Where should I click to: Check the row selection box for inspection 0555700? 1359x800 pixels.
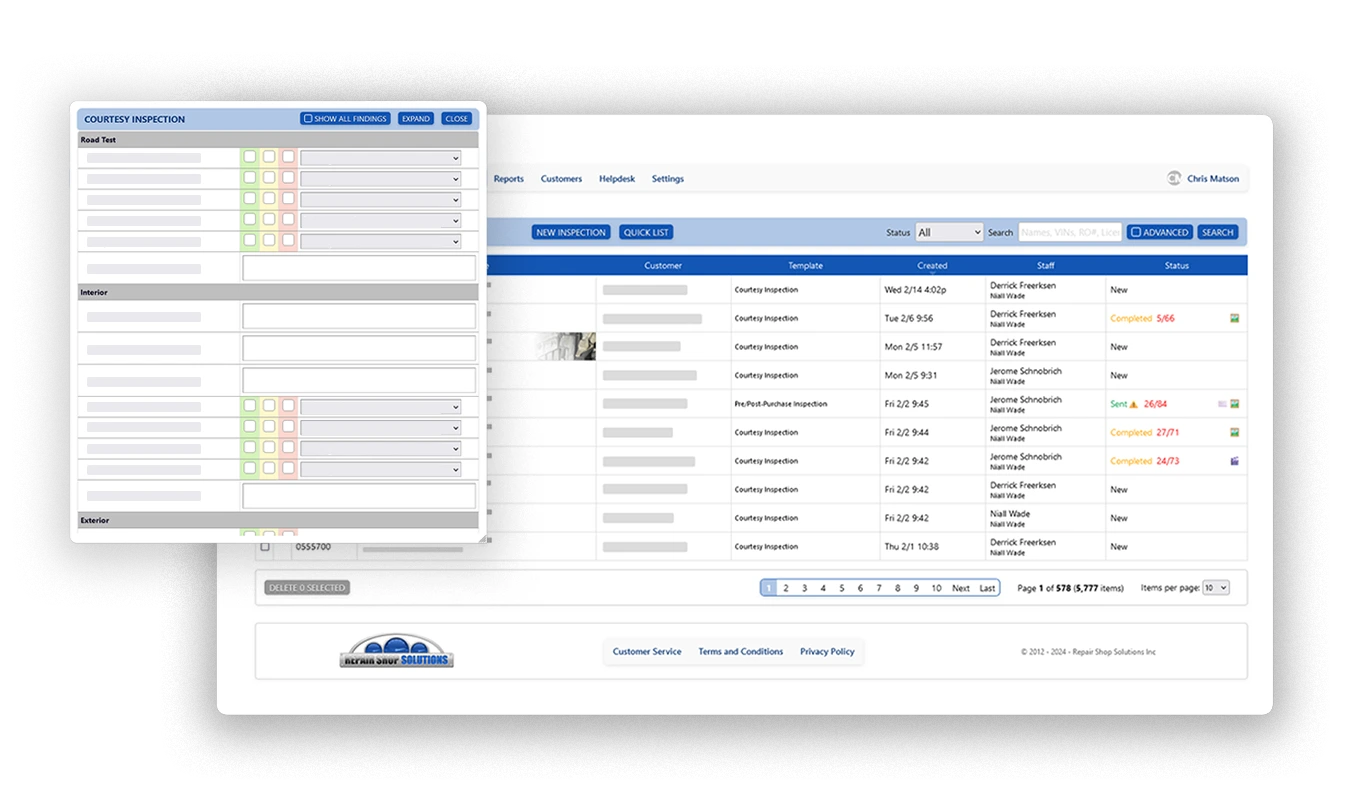(x=264, y=547)
